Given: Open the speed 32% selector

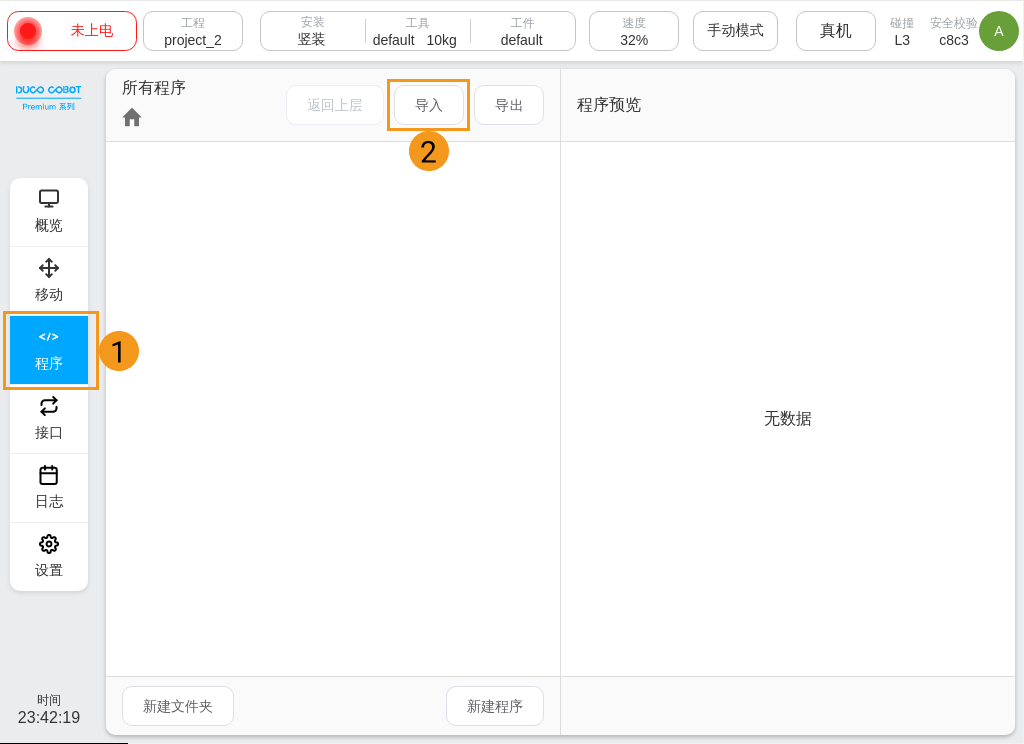Looking at the screenshot, I should (634, 31).
